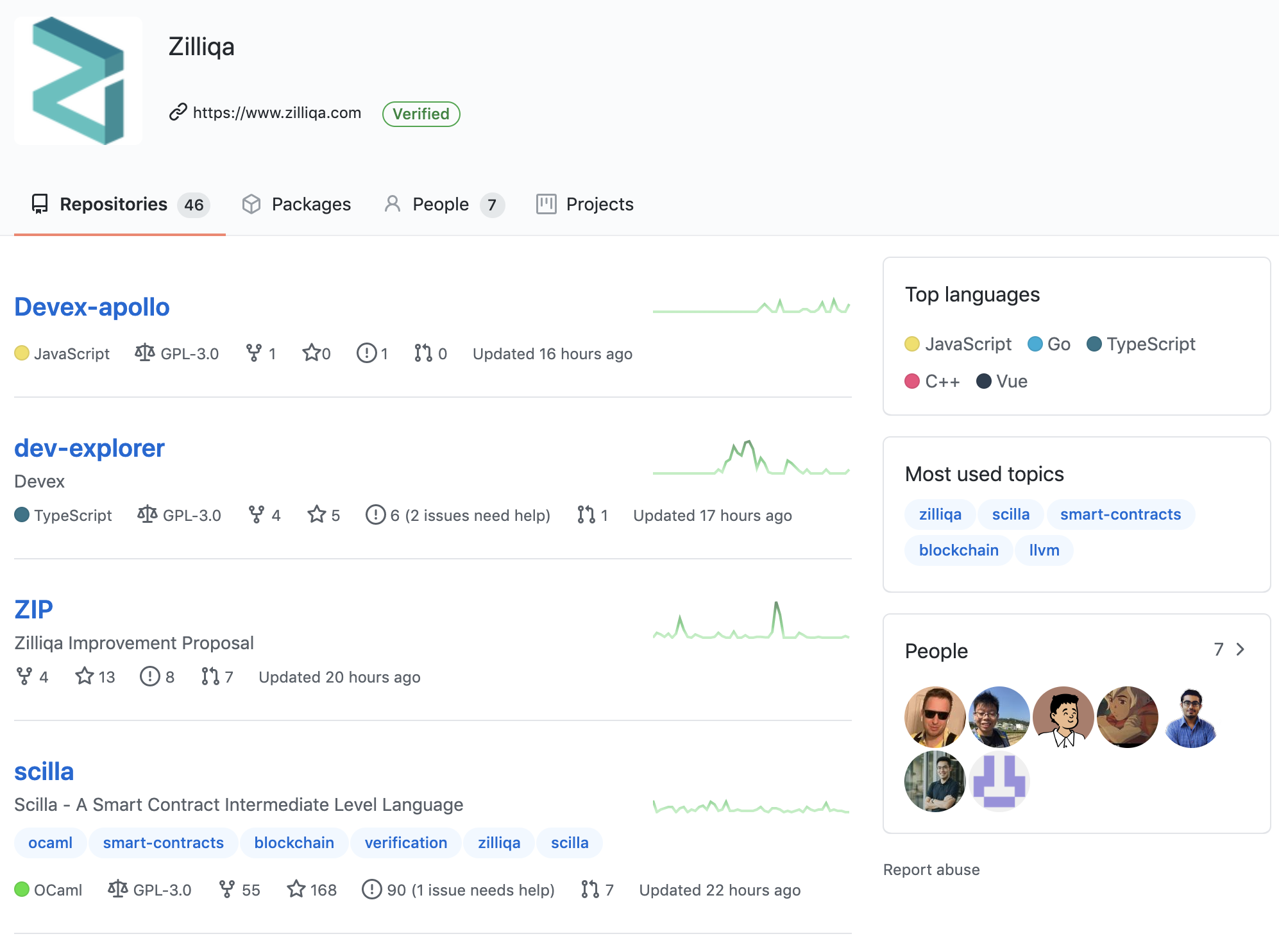Viewport: 1279px width, 952px height.
Task: Click the JavaScript yellow language dot
Action: 911,344
